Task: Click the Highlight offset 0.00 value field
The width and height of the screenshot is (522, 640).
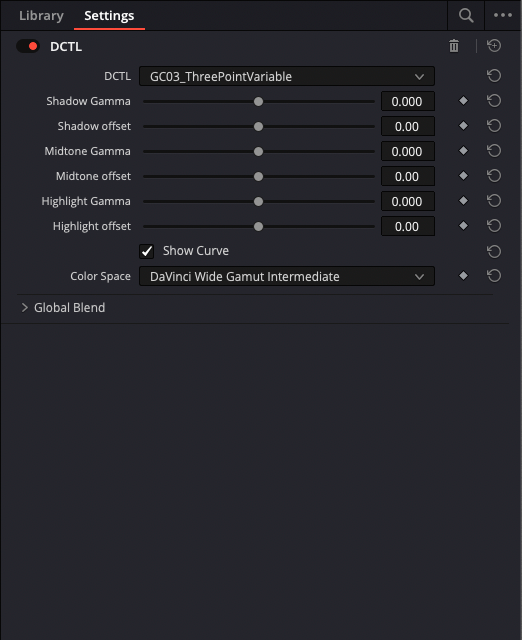Action: pyautogui.click(x=408, y=227)
